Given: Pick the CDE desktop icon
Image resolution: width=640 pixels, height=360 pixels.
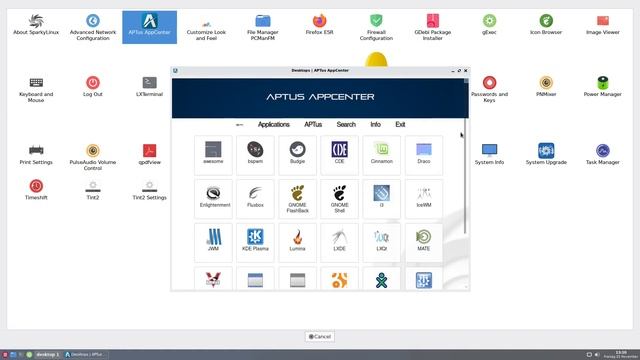Looking at the screenshot, I should tap(340, 155).
